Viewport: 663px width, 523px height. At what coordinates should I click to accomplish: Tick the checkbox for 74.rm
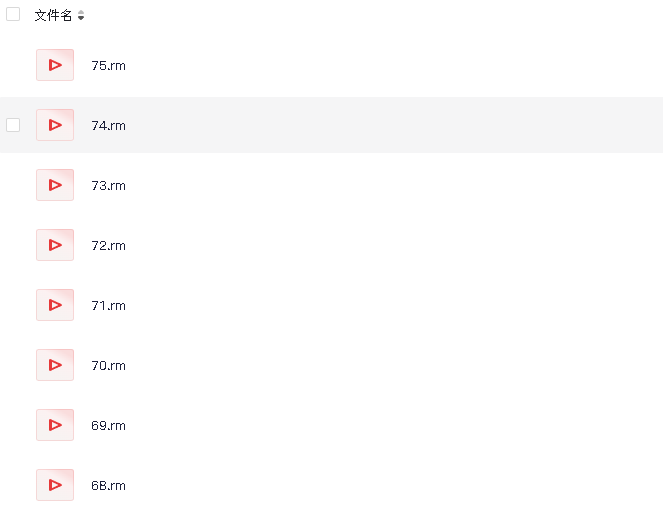click(x=13, y=125)
